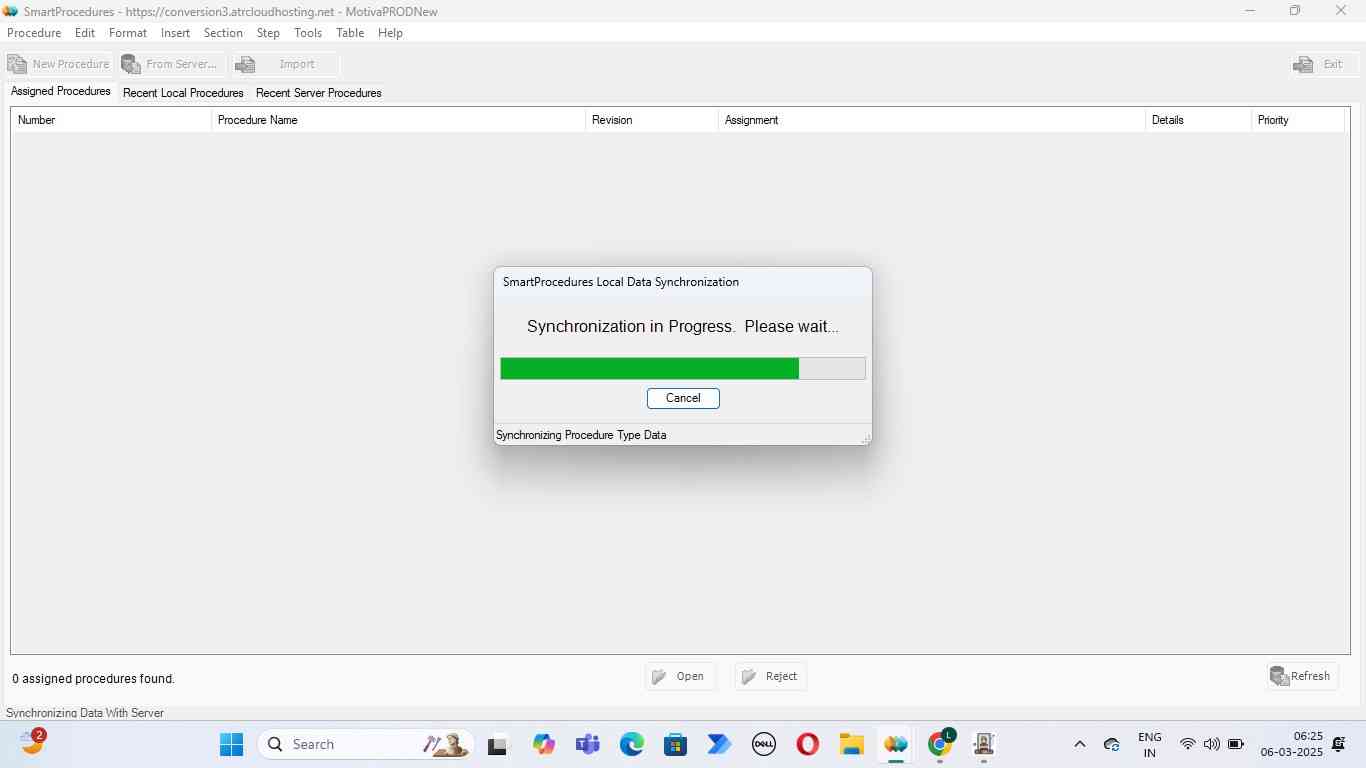The height and width of the screenshot is (768, 1366).
Task: Click the SmartProcedures taskbar icon
Action: click(x=895, y=744)
